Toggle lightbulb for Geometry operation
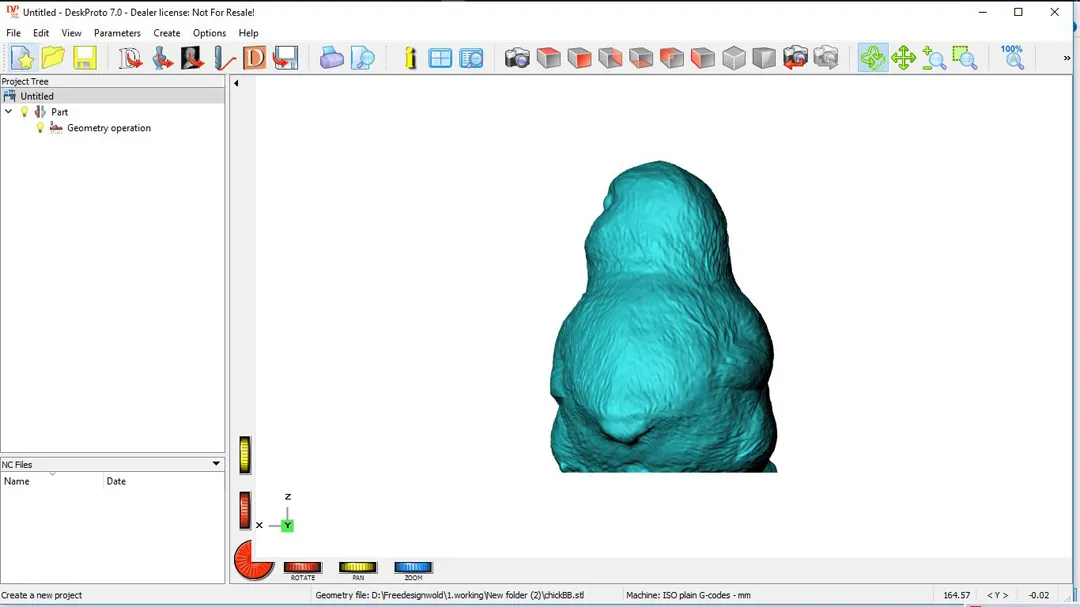1080x607 pixels. coord(41,128)
